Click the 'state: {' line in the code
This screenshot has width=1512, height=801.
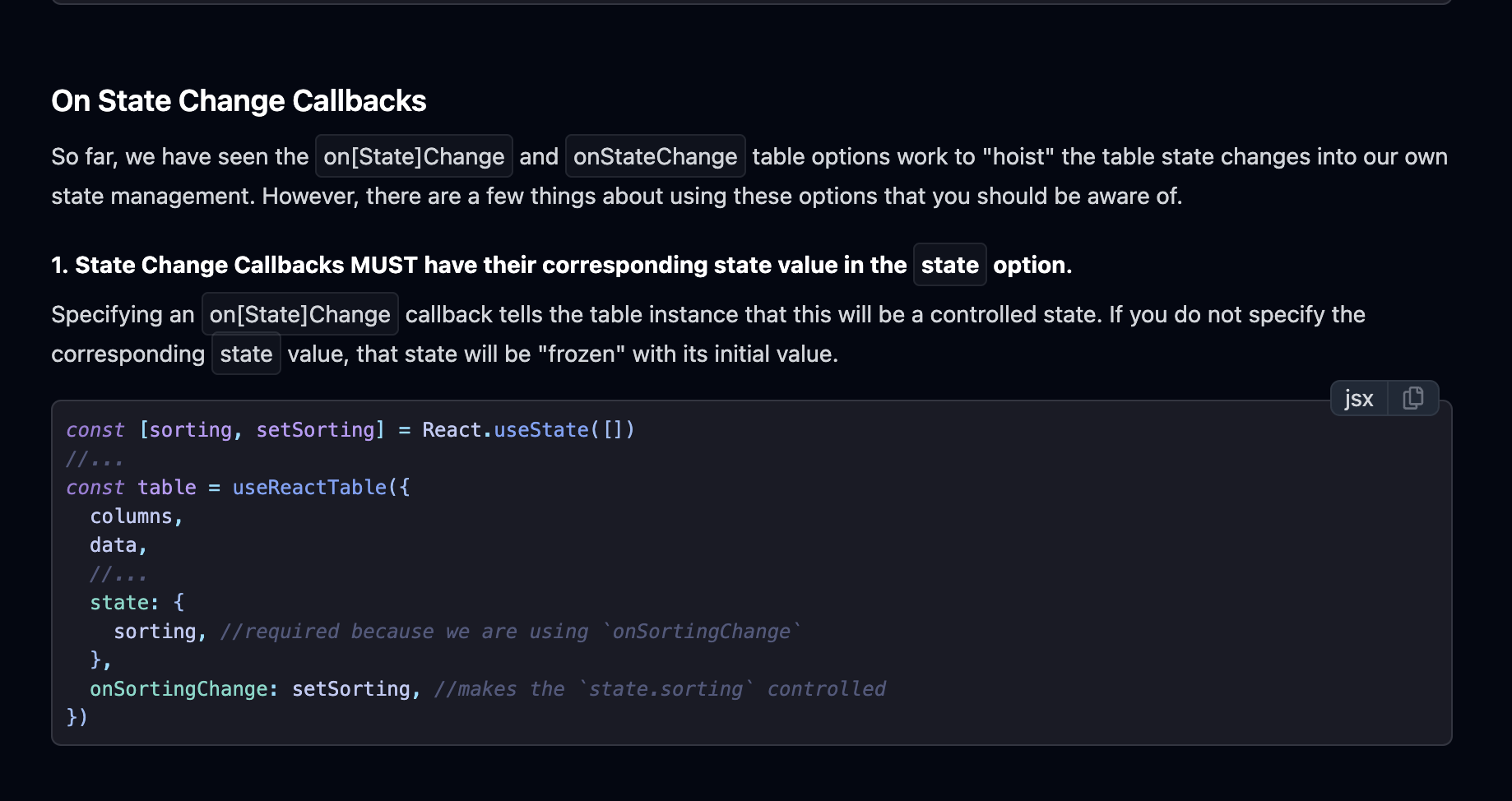pyautogui.click(x=137, y=603)
